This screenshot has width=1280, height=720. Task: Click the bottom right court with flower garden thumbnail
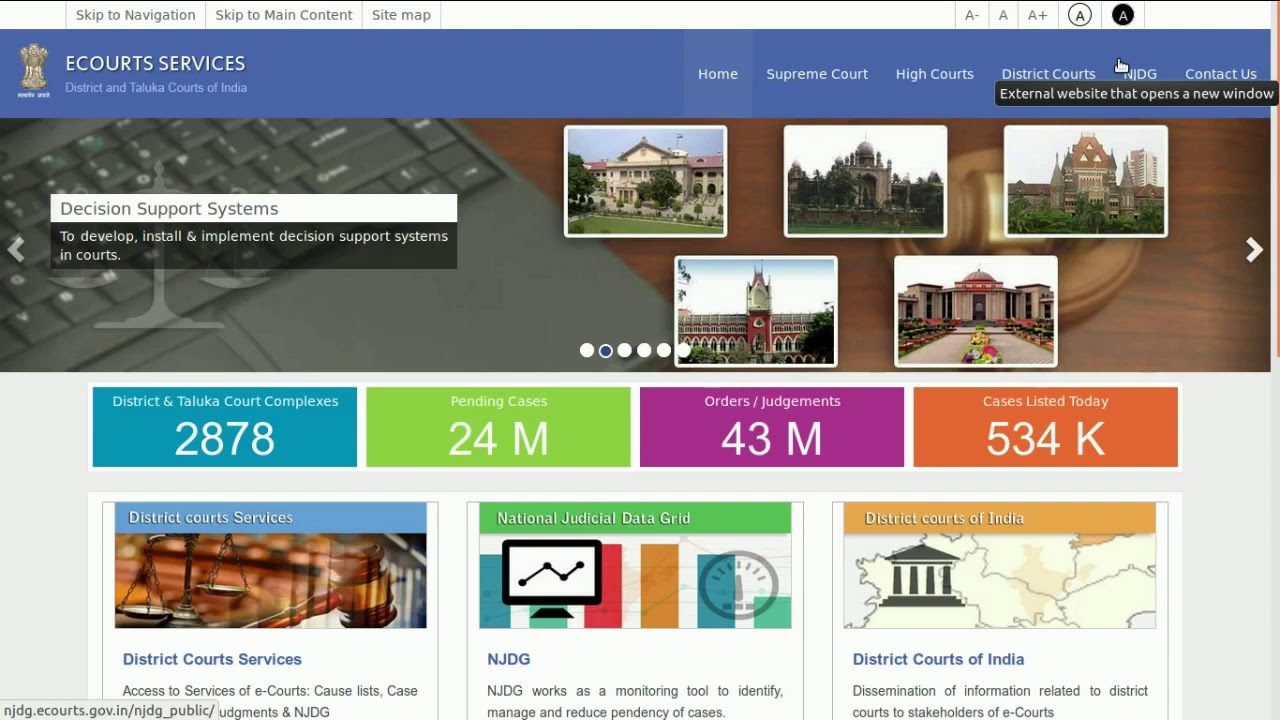(975, 311)
